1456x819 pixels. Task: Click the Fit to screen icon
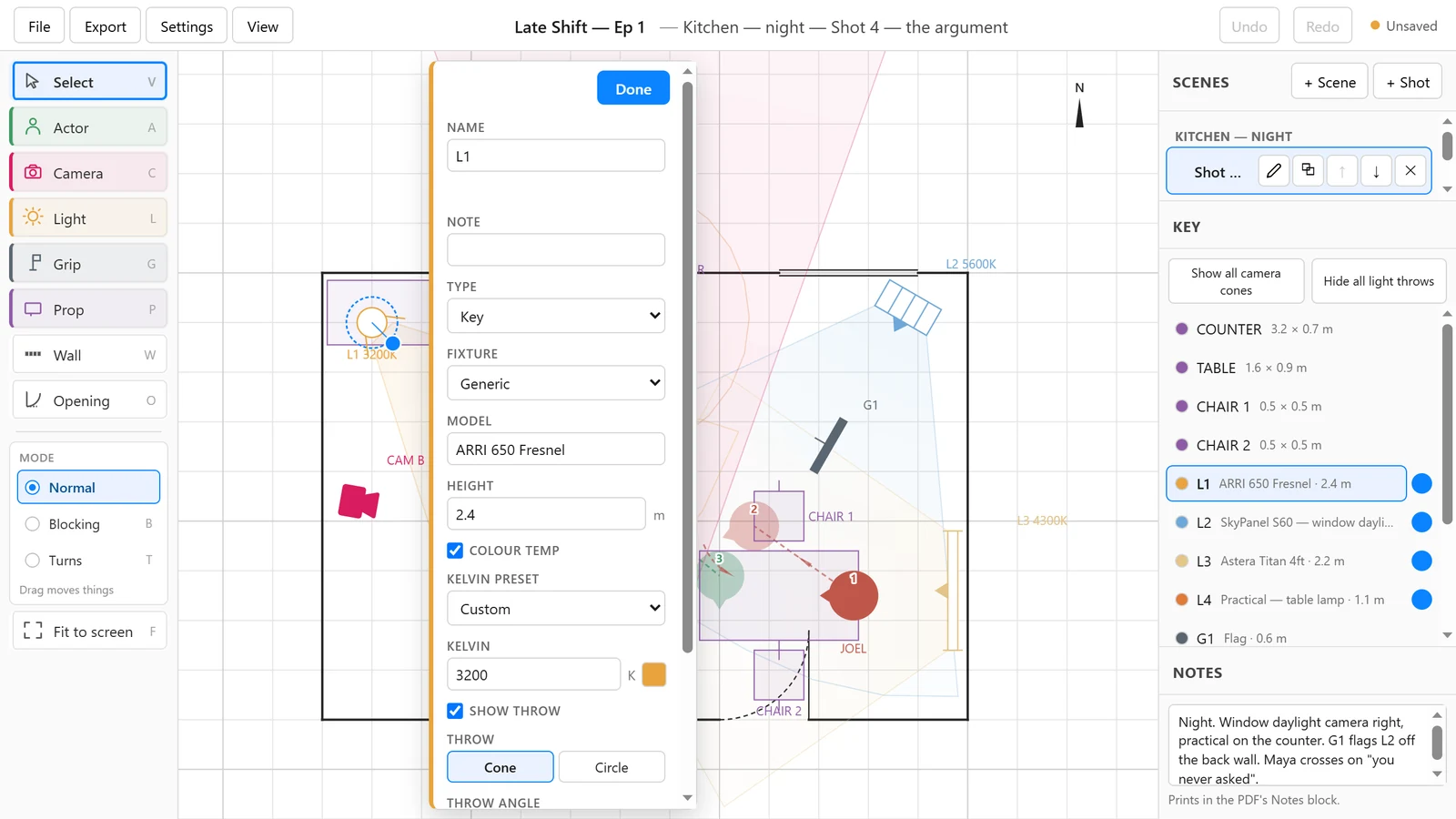click(33, 631)
